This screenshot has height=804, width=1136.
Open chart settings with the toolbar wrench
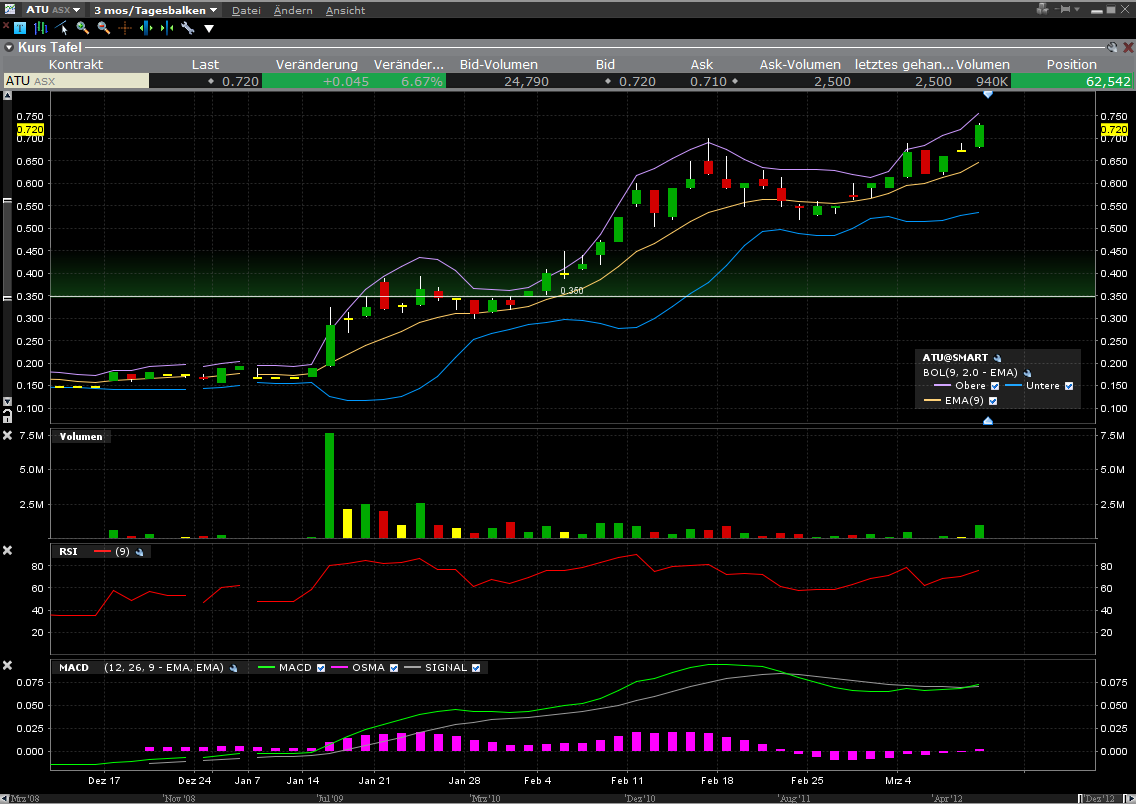(187, 28)
